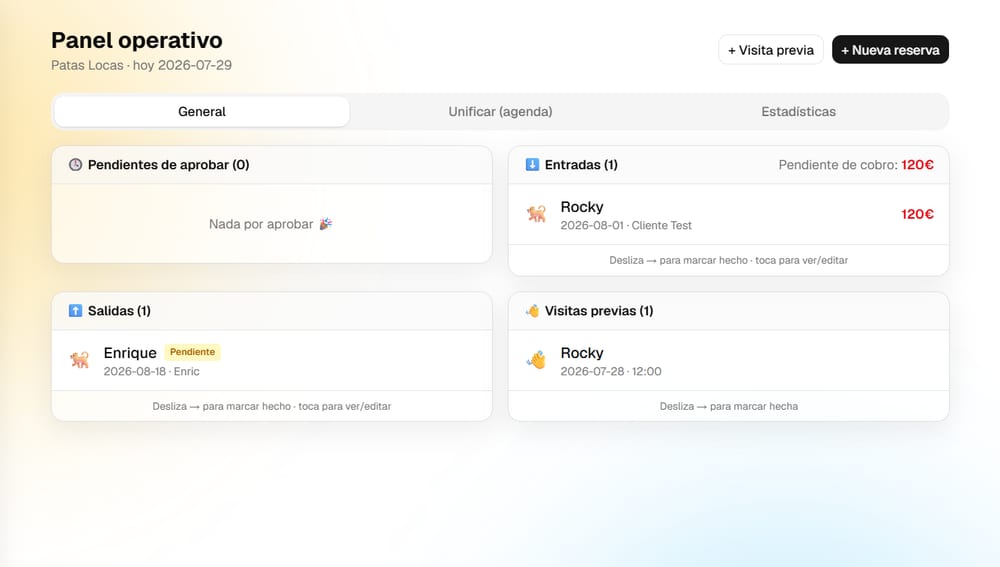1000x567 pixels.
Task: Click the blue up-arrow Salidas icon
Action: click(x=75, y=311)
